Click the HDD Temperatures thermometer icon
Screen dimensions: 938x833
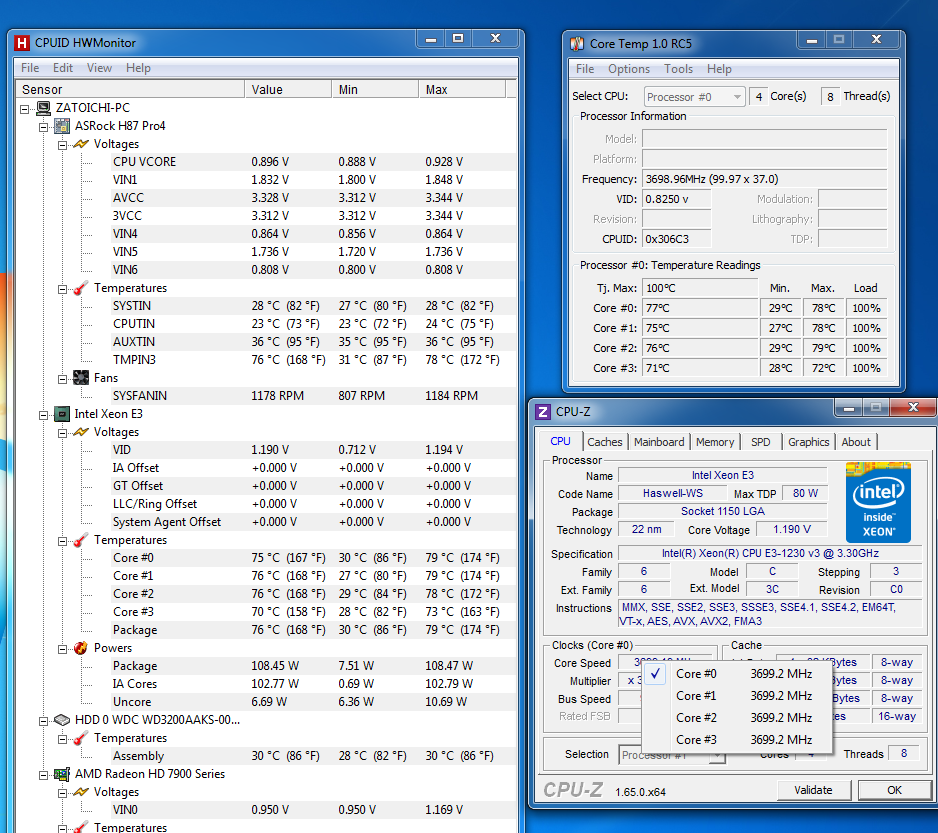[81, 738]
